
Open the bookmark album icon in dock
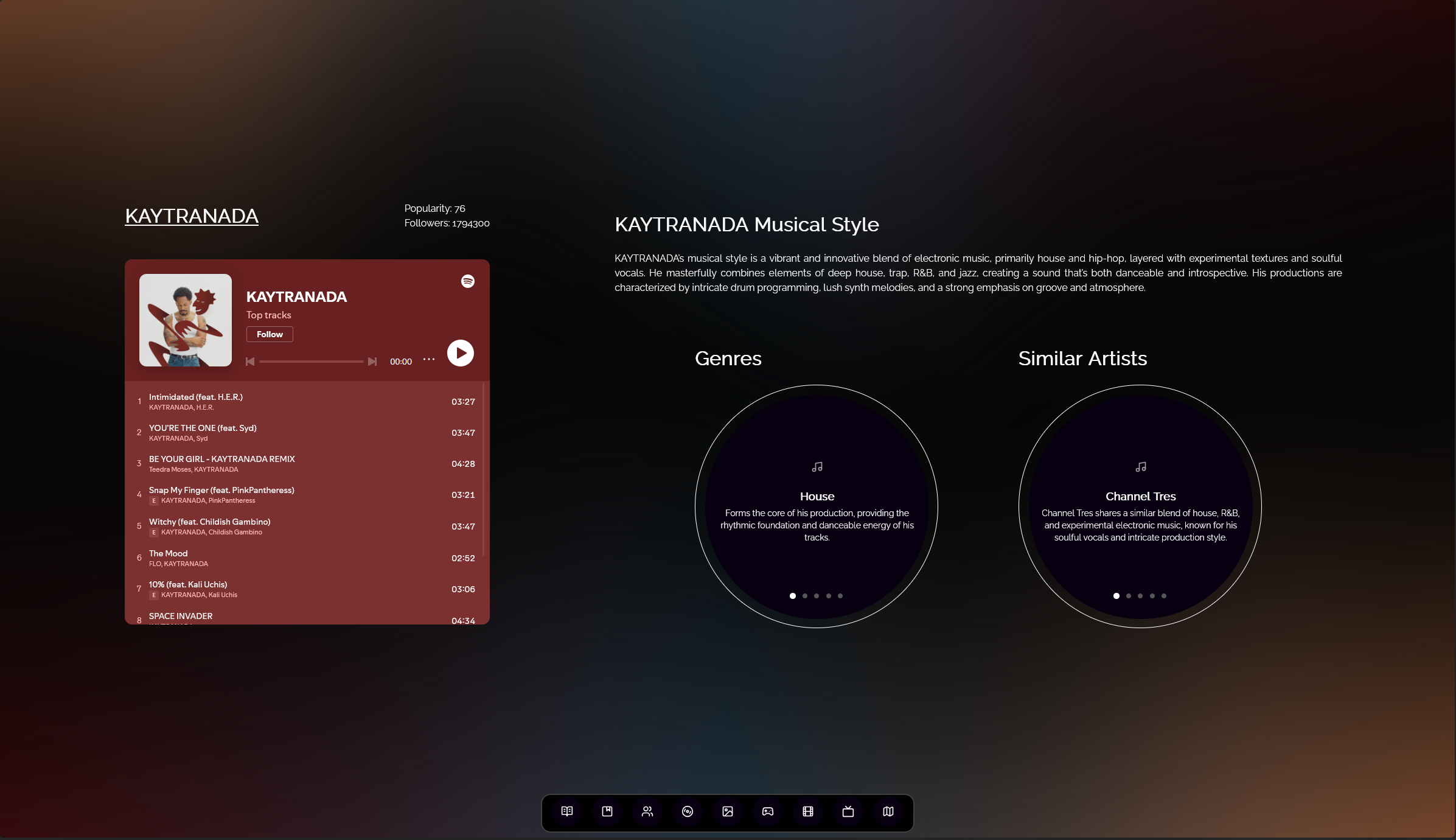pyautogui.click(x=607, y=811)
